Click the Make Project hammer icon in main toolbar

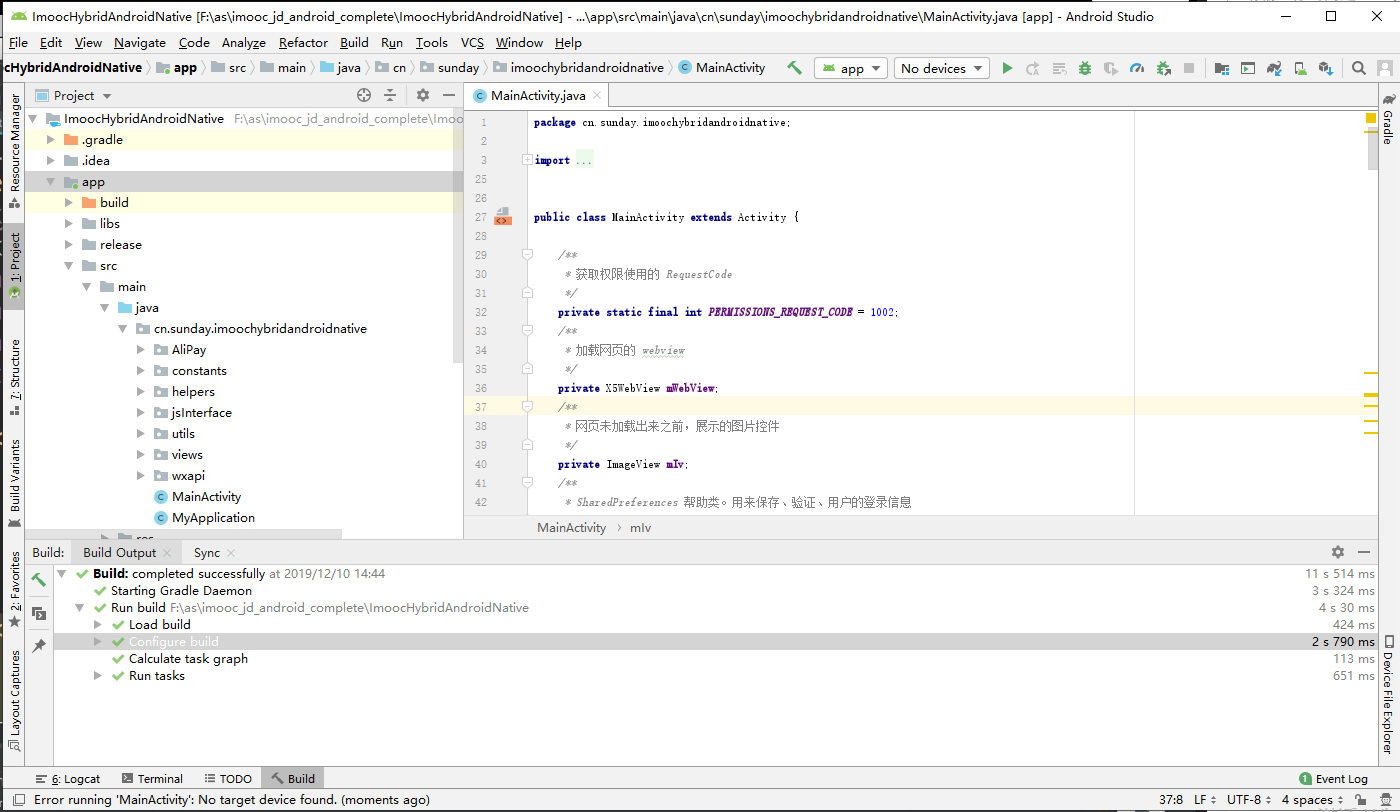click(795, 68)
